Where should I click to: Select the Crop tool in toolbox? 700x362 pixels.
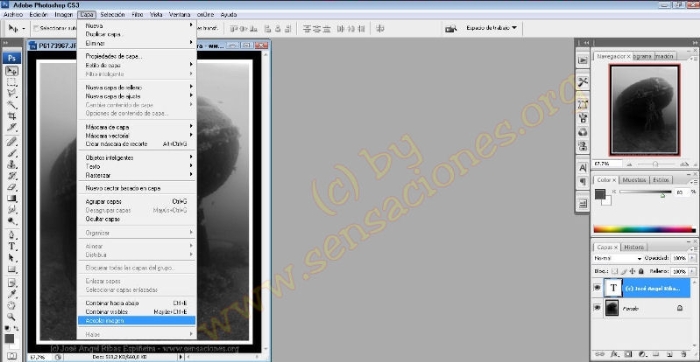point(12,116)
